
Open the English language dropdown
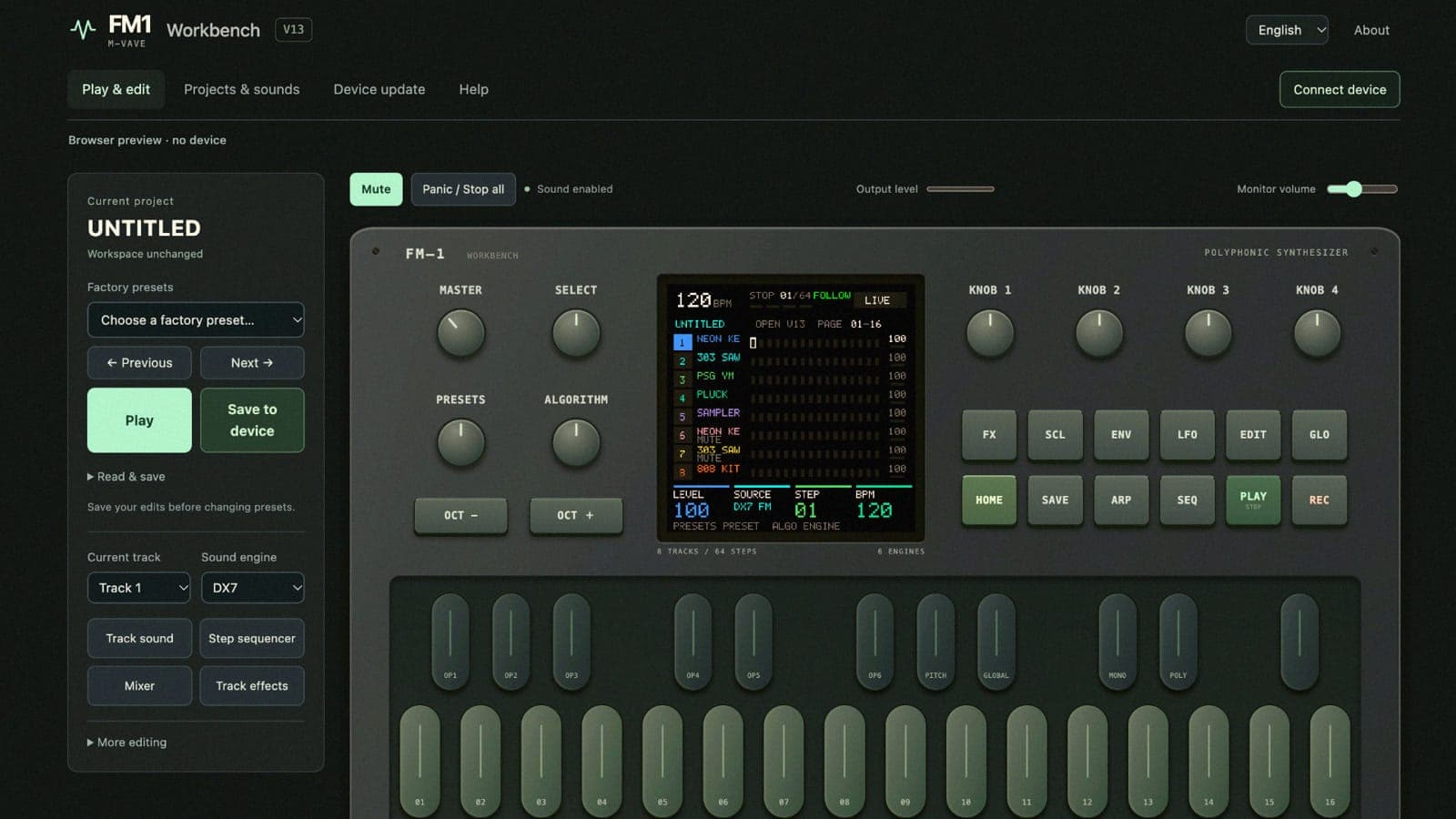point(1288,30)
